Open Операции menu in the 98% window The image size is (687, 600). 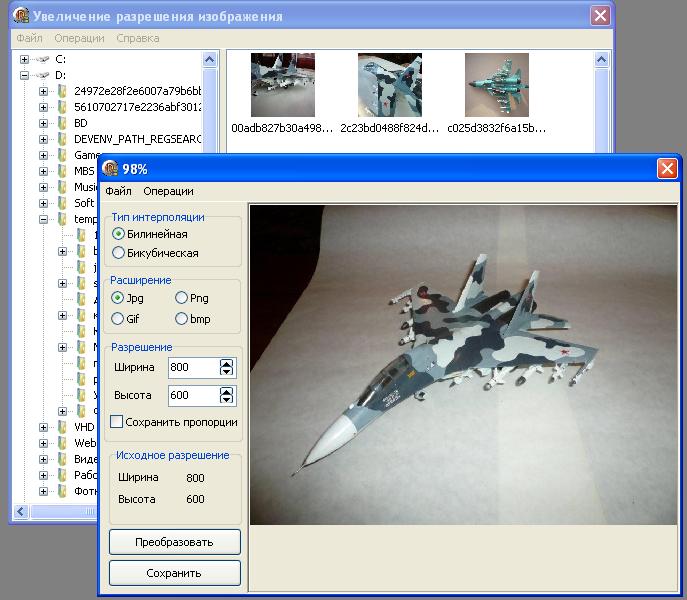click(x=168, y=191)
